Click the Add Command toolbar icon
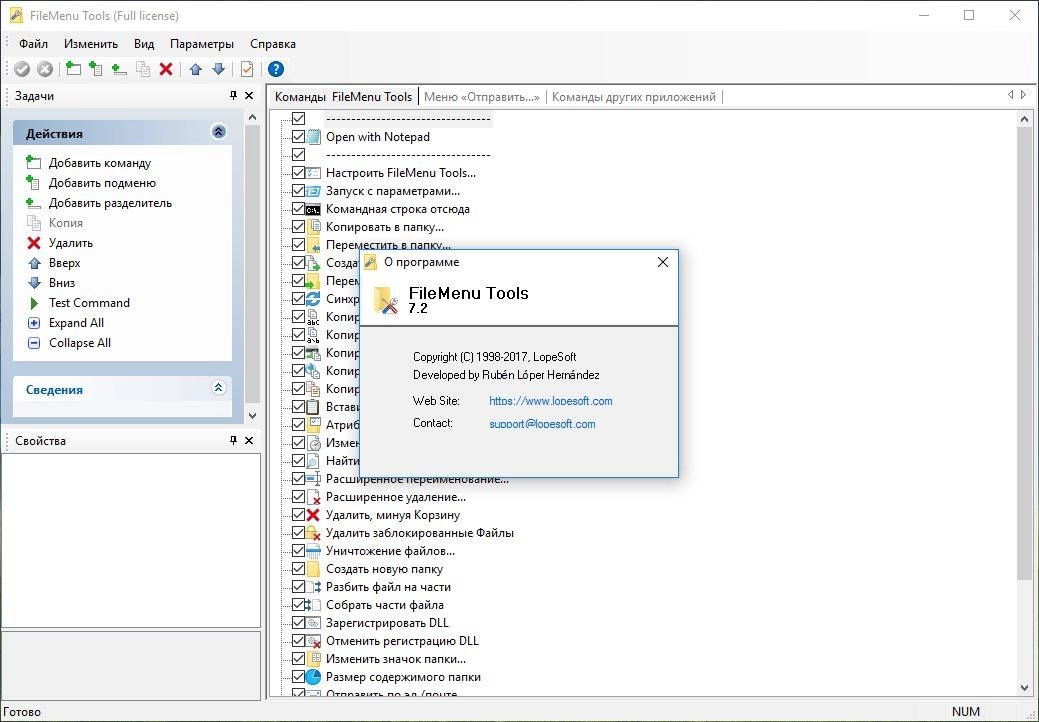The height and width of the screenshot is (722, 1039). 73,68
